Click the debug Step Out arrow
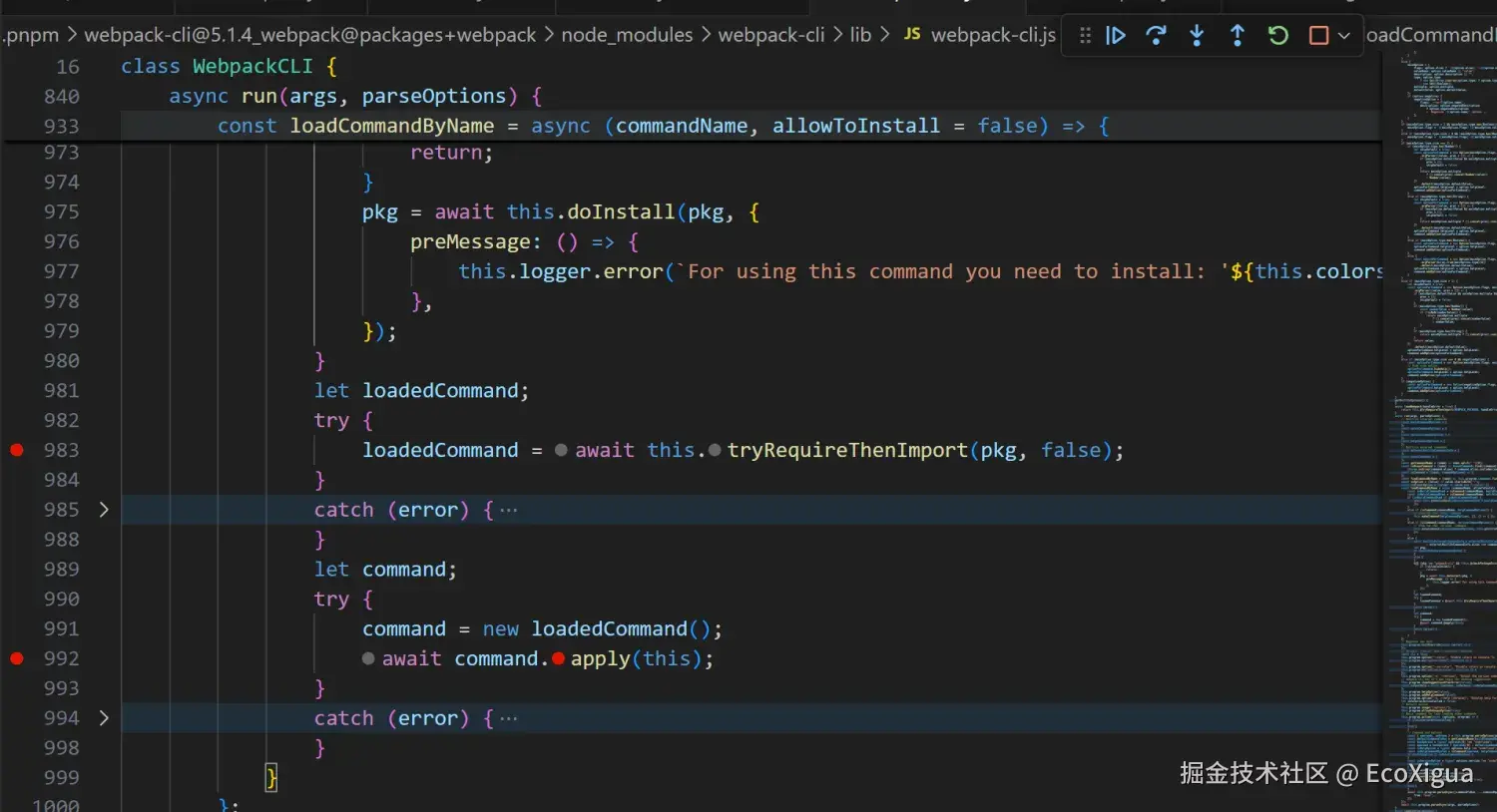1497x812 pixels. click(1238, 36)
